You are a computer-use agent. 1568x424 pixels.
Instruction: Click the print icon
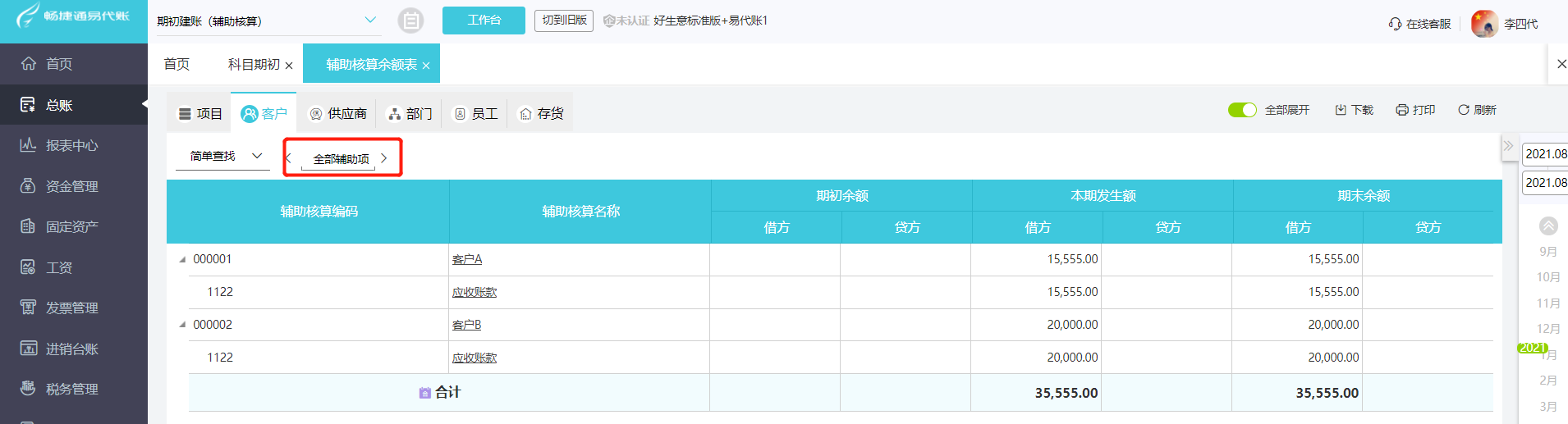pos(1402,110)
